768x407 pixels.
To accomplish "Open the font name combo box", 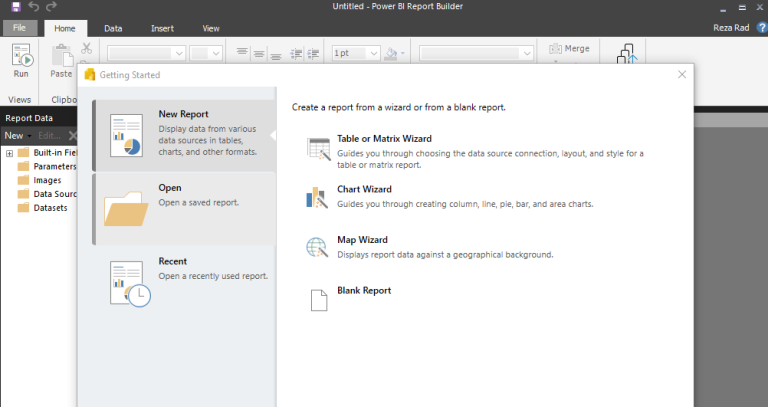I will pyautogui.click(x=146, y=53).
